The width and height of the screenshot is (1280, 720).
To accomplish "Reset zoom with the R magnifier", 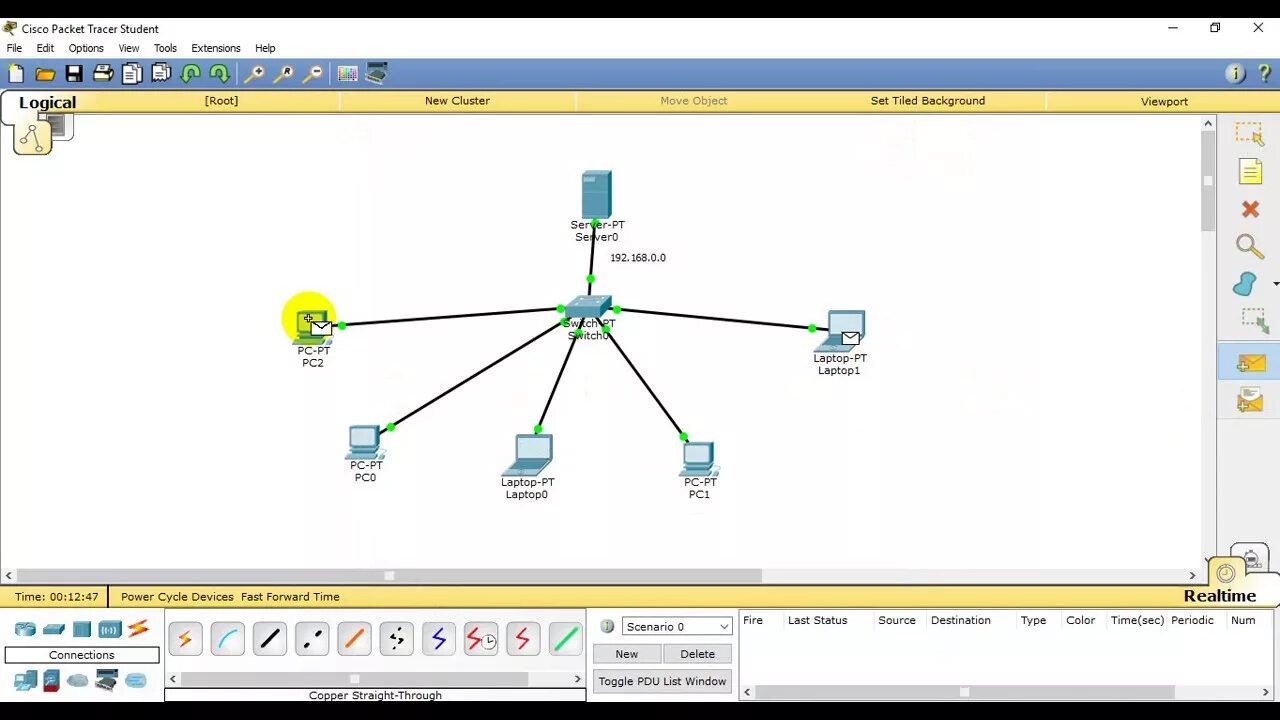I will click(284, 73).
